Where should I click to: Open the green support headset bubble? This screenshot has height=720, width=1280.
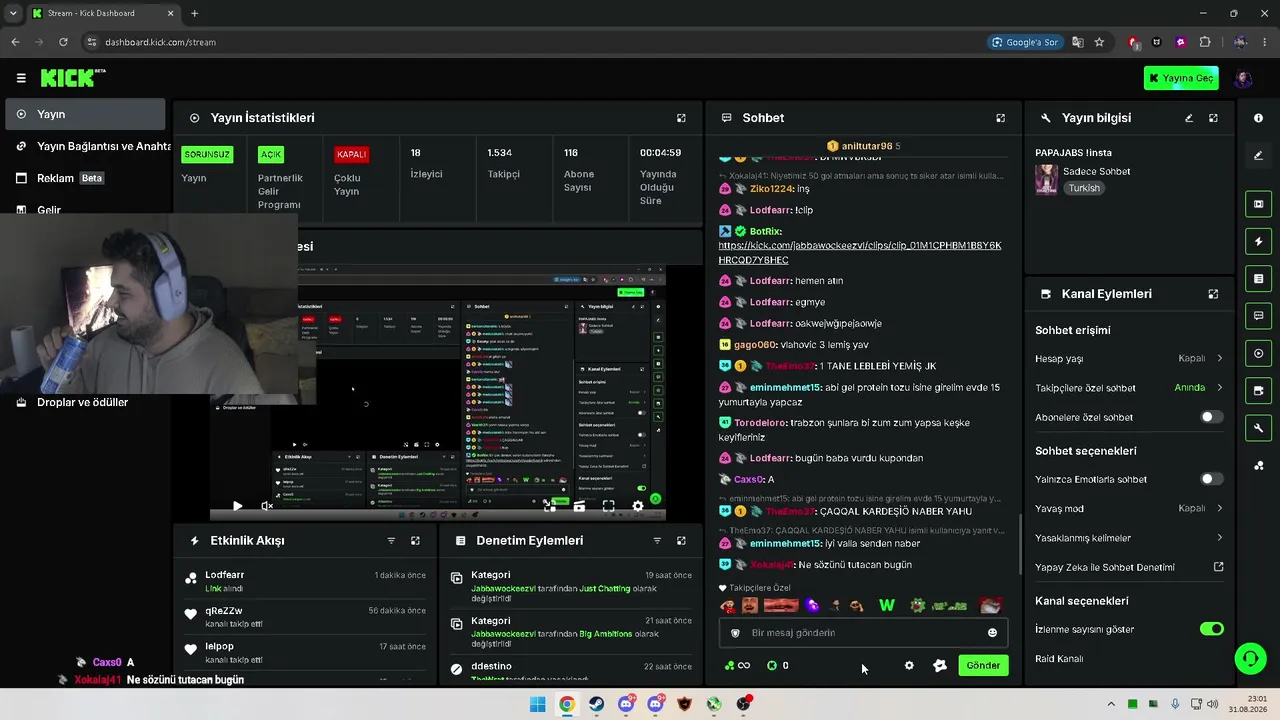(1250, 659)
